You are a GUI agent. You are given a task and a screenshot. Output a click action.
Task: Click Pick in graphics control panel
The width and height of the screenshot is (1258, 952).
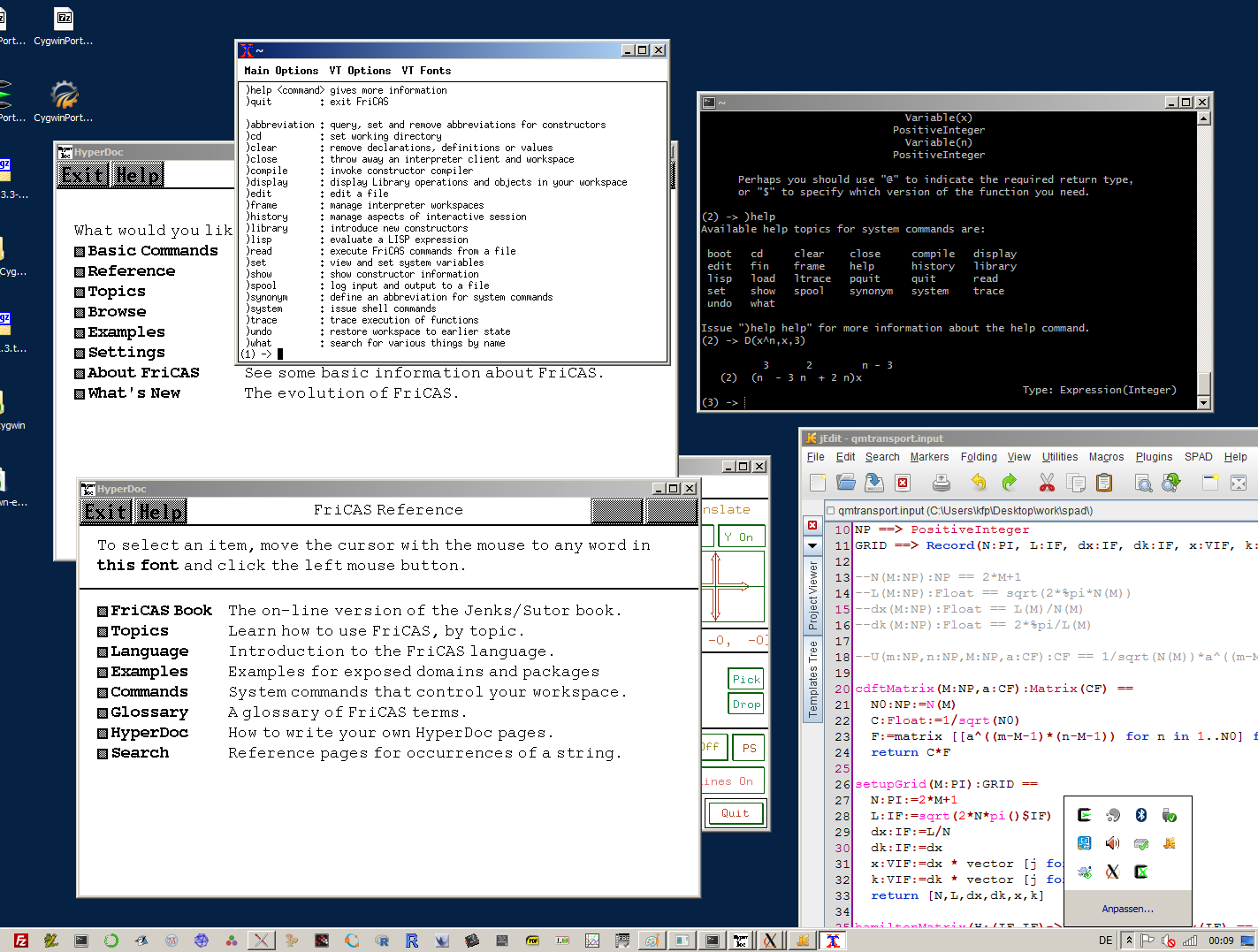[x=746, y=679]
